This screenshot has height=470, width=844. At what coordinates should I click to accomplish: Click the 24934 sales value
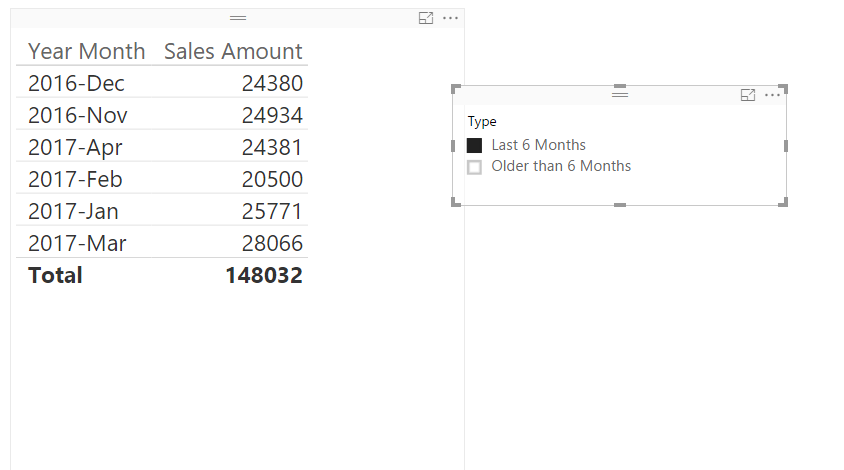tap(272, 115)
